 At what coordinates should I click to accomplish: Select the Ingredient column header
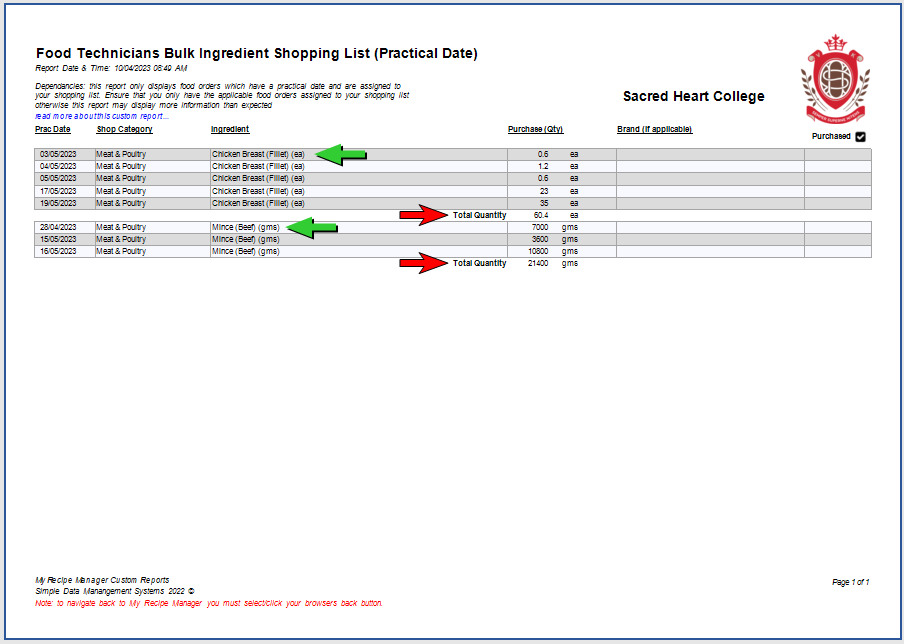coord(230,130)
